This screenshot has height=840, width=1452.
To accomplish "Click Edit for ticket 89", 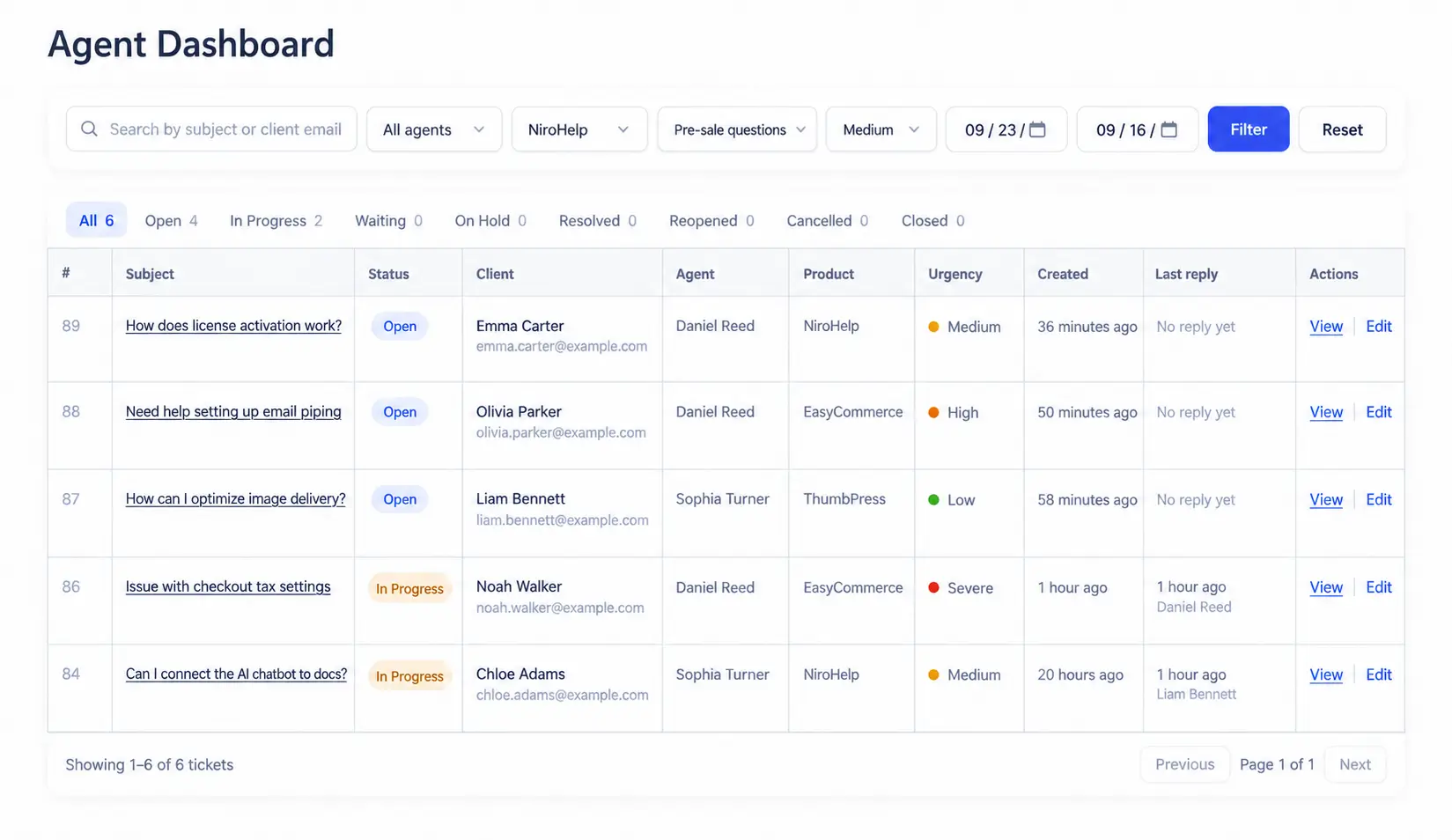I will click(1379, 327).
